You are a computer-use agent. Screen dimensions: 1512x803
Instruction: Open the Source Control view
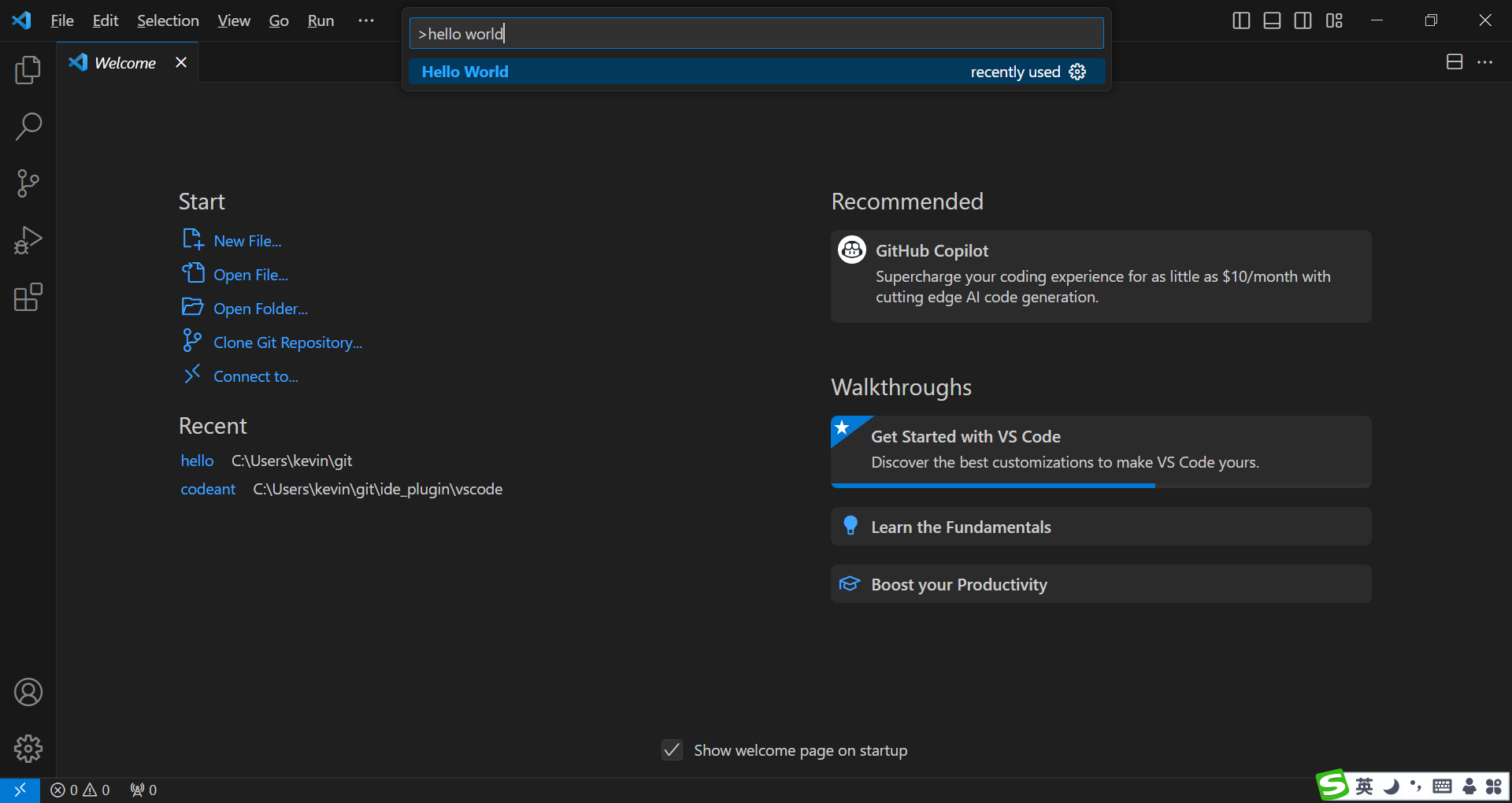(28, 183)
